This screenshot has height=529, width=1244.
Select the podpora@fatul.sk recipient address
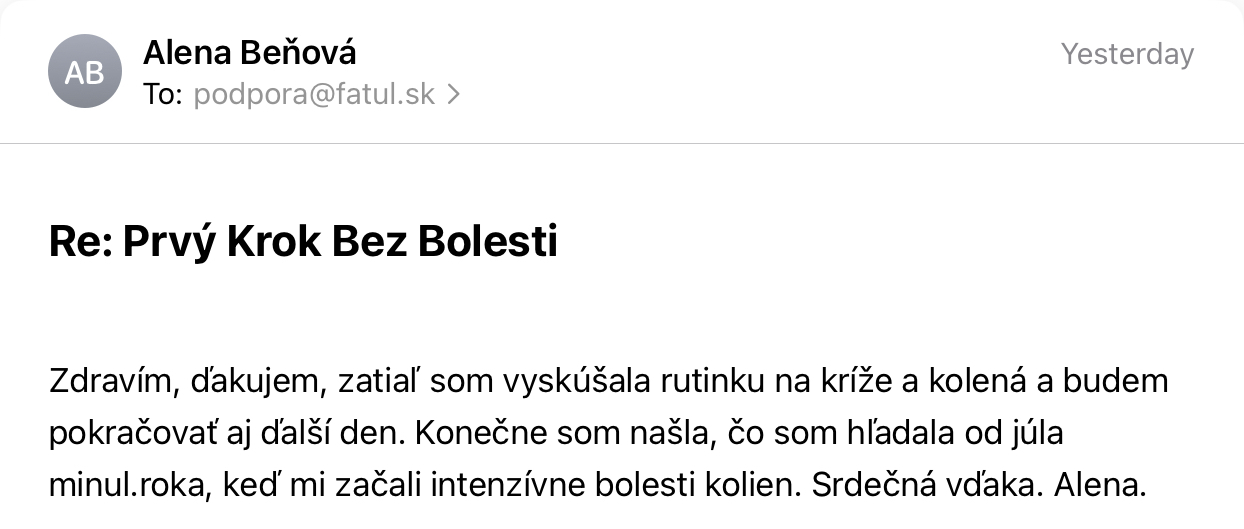(x=314, y=95)
